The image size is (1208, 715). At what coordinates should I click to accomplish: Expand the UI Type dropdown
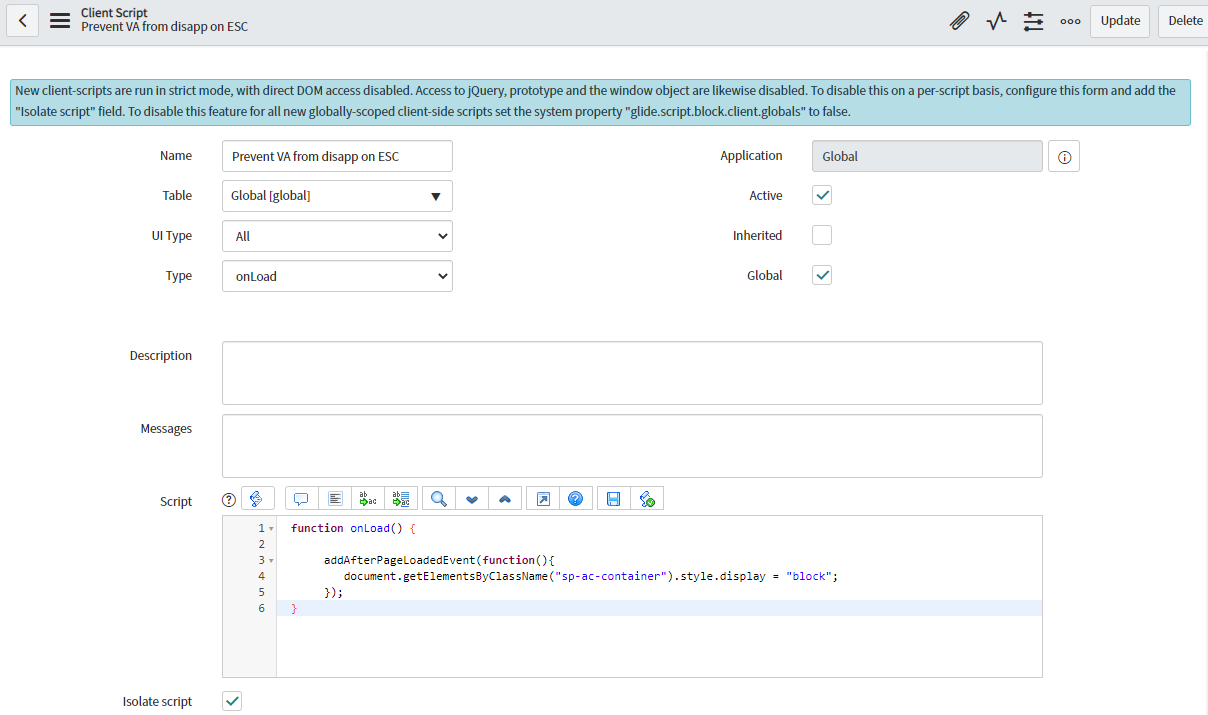click(x=337, y=236)
